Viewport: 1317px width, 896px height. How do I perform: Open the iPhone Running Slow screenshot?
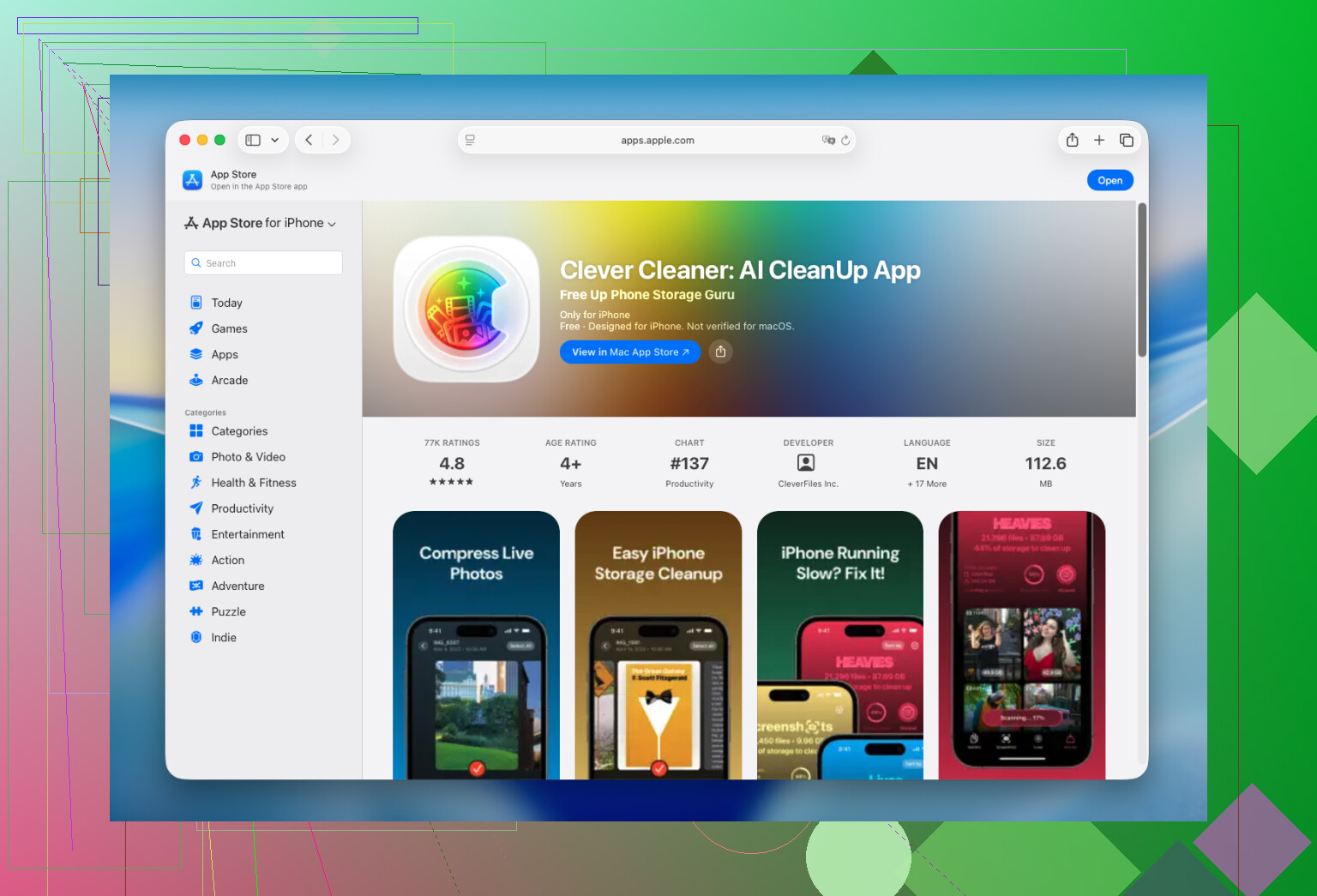point(840,645)
